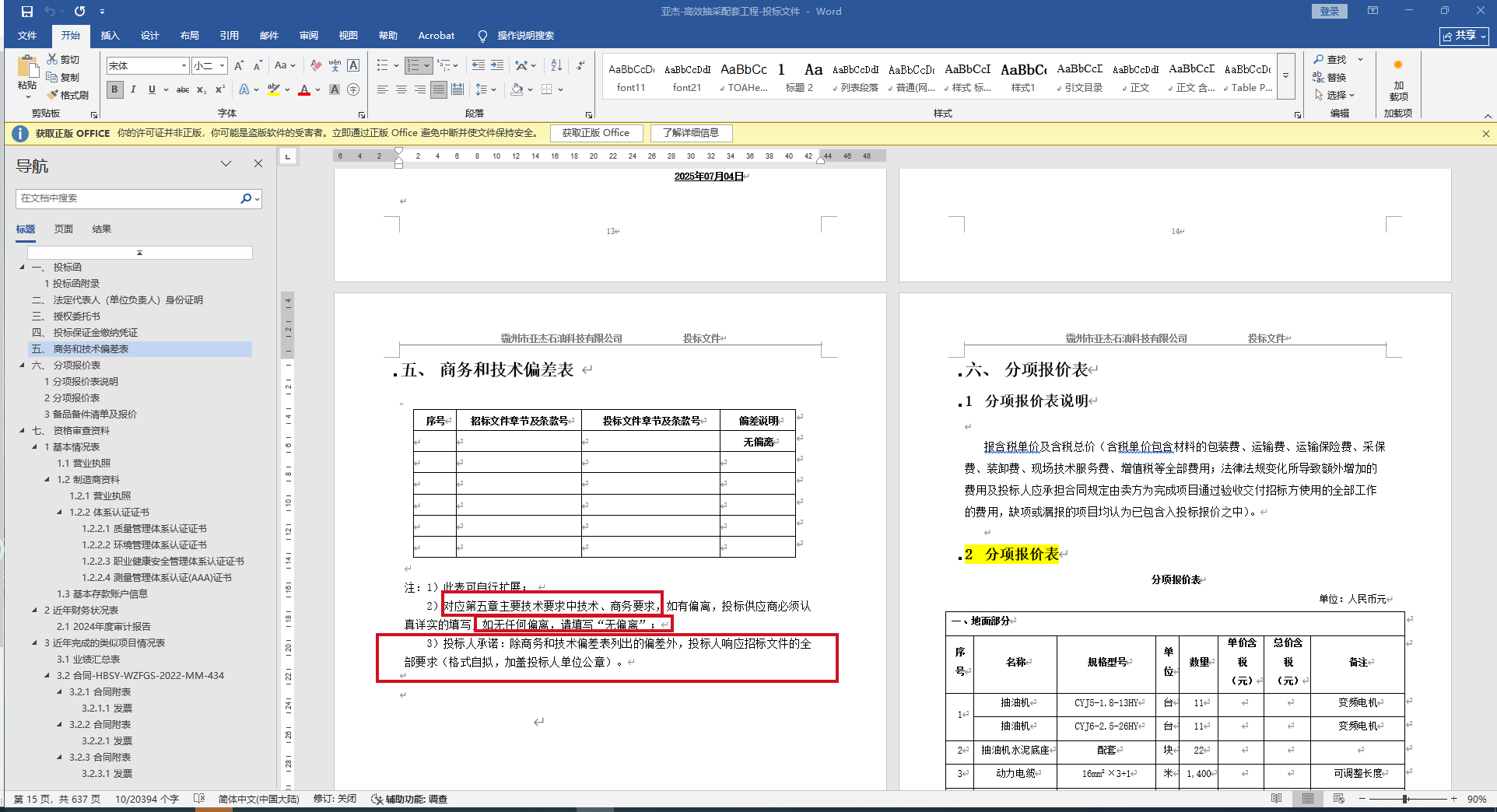Image resolution: width=1497 pixels, height=812 pixels.
Task: Toggle bold formatting
Action: (x=115, y=89)
